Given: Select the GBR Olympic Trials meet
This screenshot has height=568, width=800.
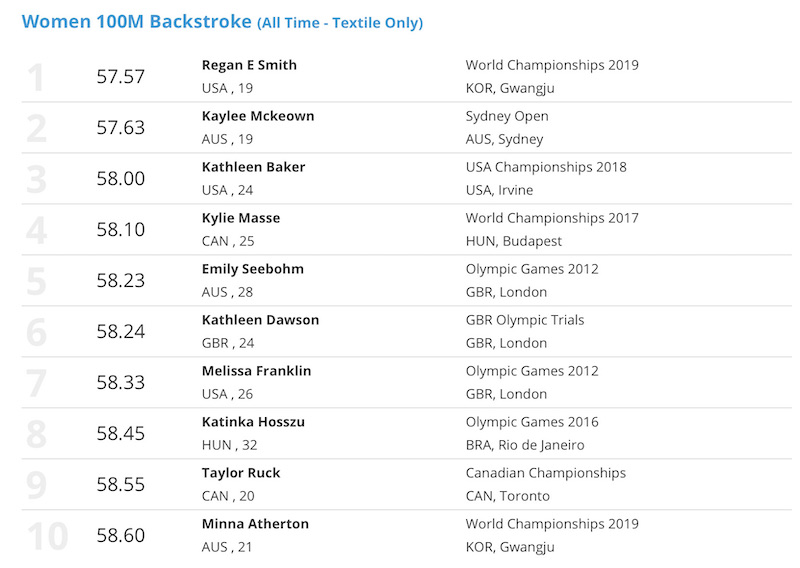Looking at the screenshot, I should coord(524,320).
